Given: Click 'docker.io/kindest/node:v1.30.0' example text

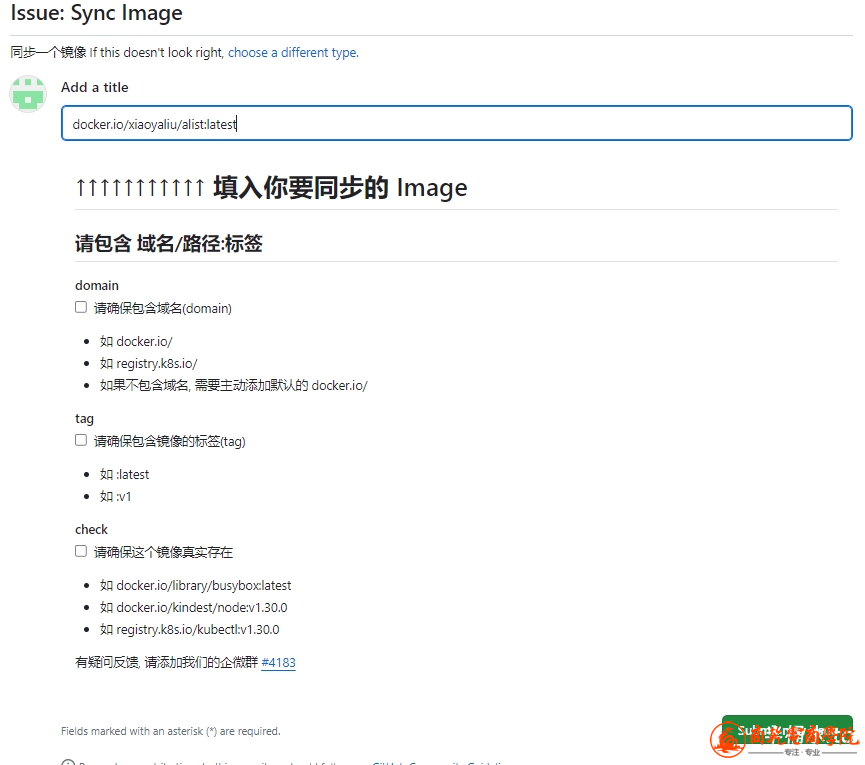Looking at the screenshot, I should pos(202,607).
